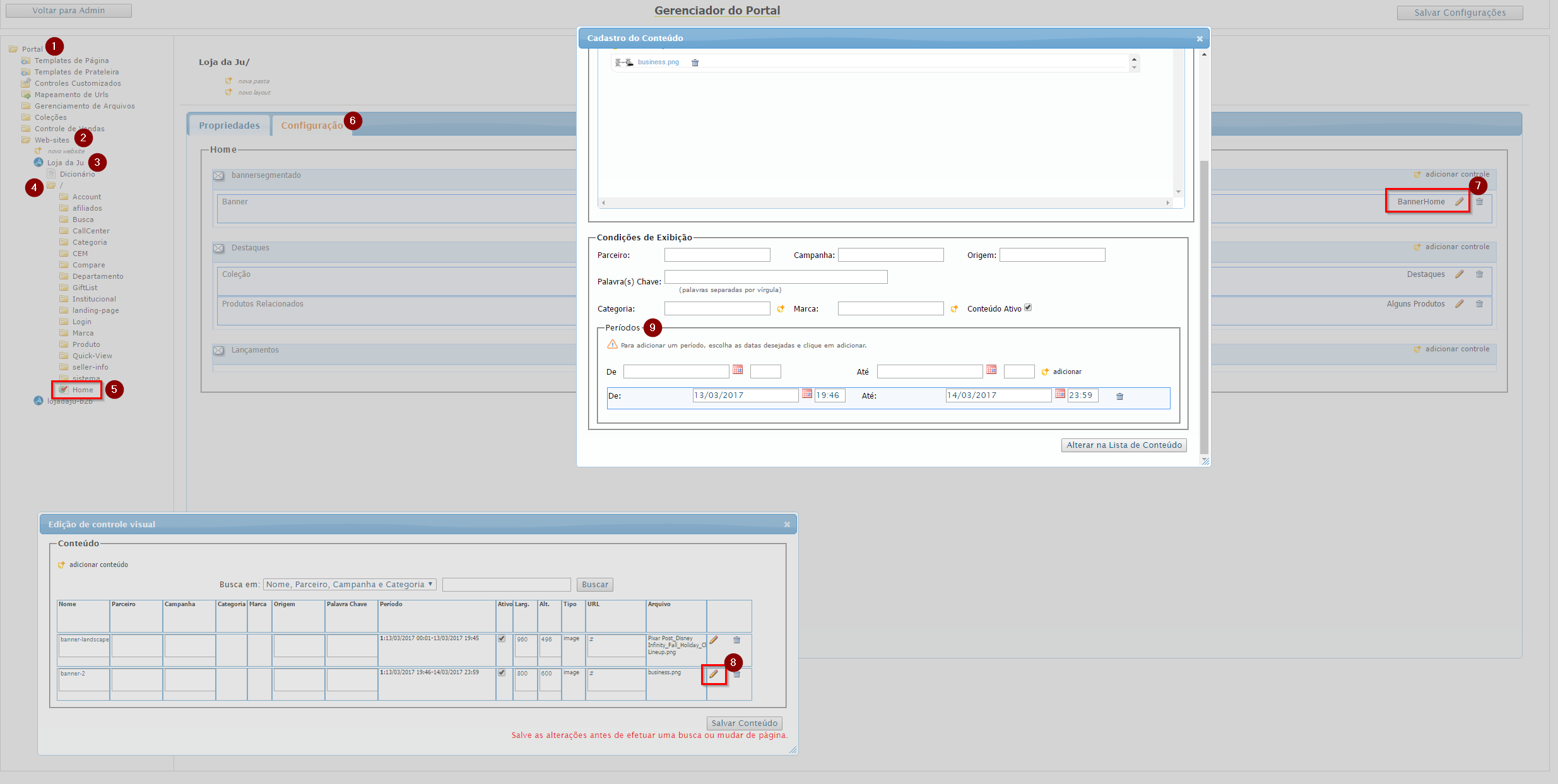Toggle the Conteúdo Ativo checkbox
The height and width of the screenshot is (784, 1558).
(1028, 308)
